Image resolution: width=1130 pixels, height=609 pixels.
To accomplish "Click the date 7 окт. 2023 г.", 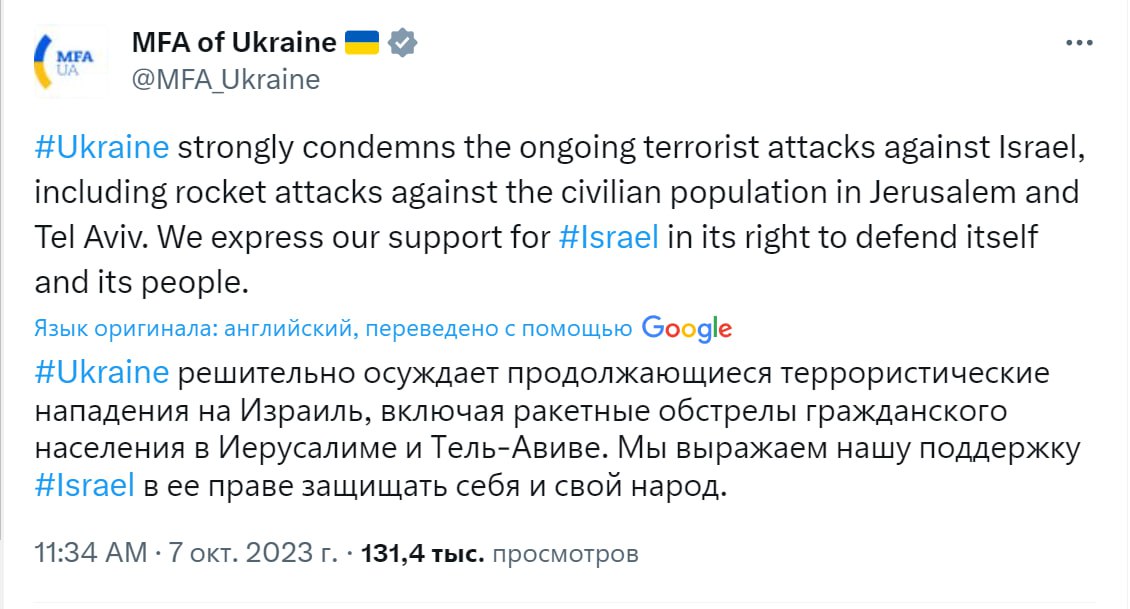I will pyautogui.click(x=252, y=553).
